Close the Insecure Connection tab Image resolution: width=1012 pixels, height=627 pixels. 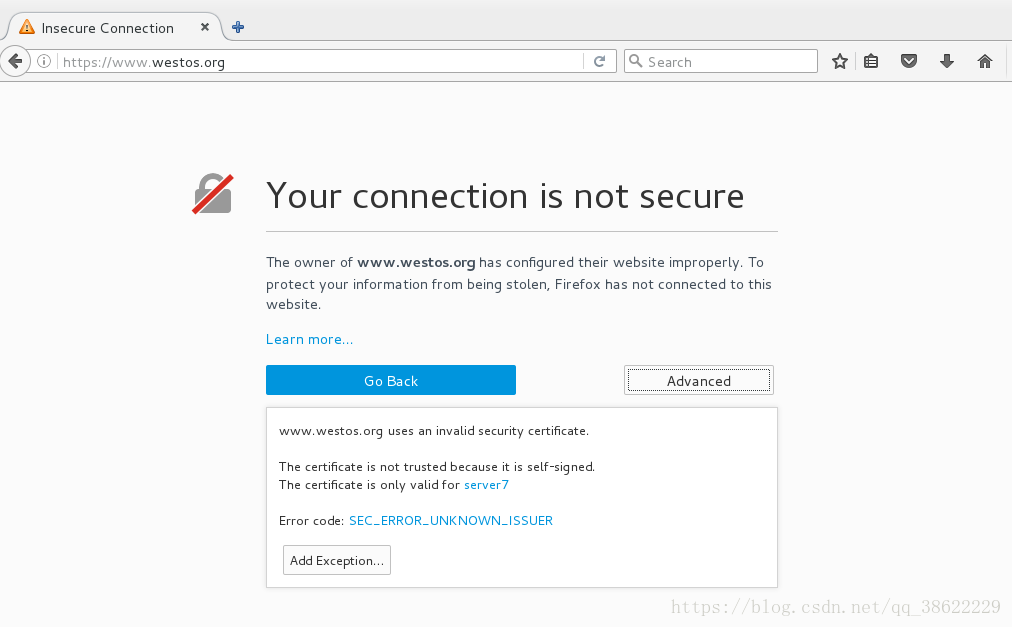click(x=205, y=27)
